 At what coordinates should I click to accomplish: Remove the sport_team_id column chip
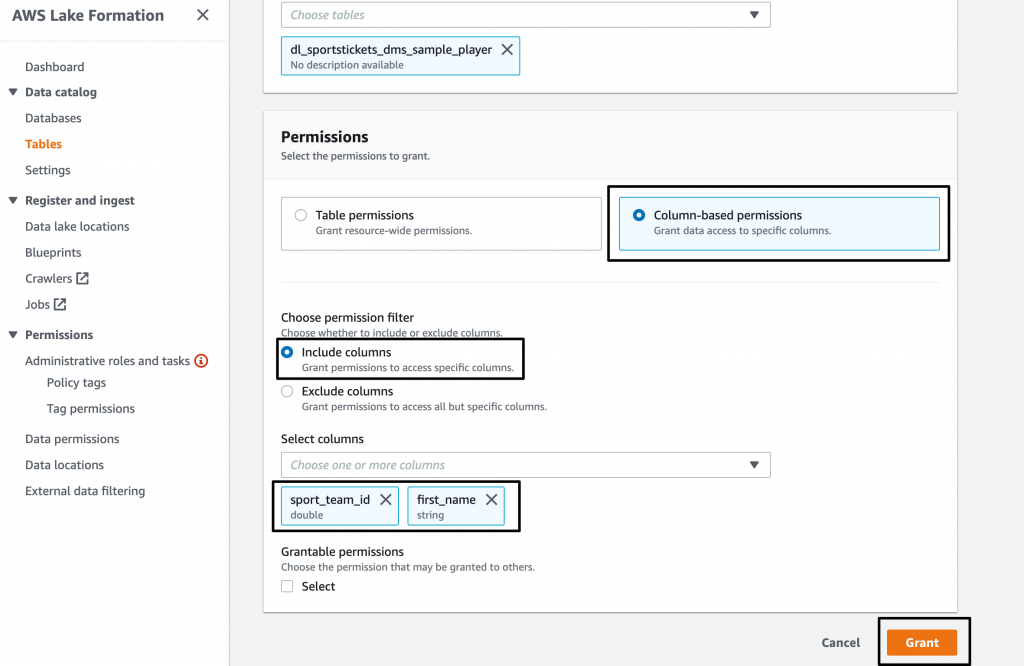pyautogui.click(x=385, y=499)
